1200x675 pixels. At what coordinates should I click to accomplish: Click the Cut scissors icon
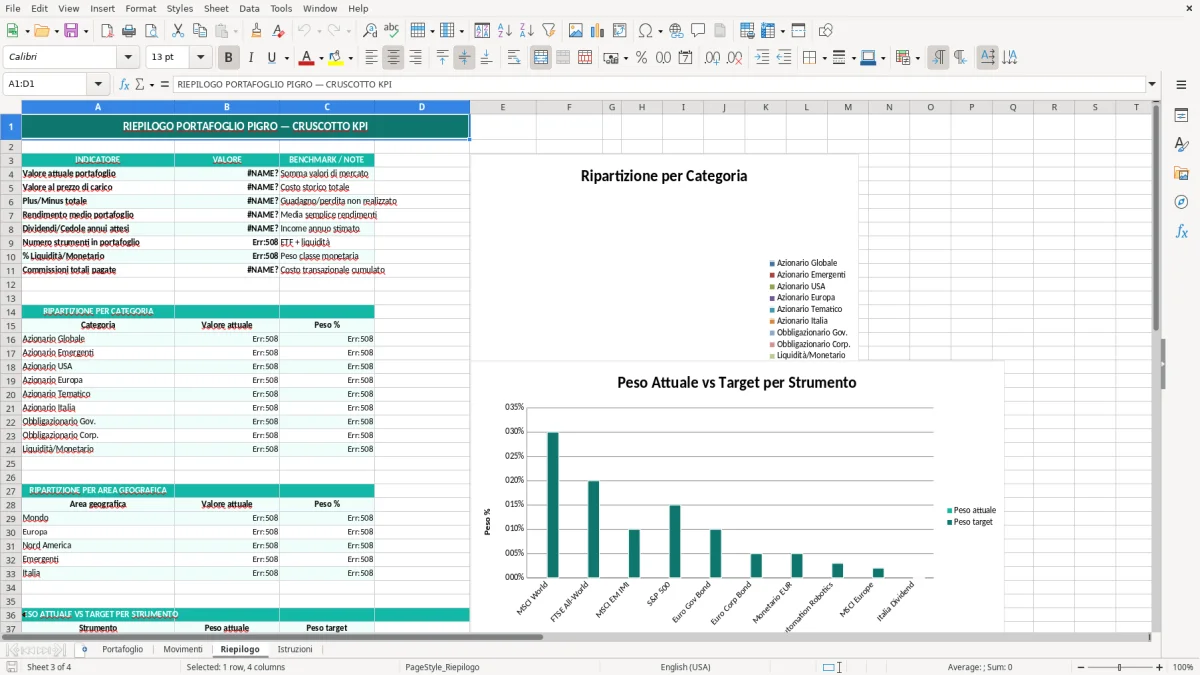click(177, 31)
